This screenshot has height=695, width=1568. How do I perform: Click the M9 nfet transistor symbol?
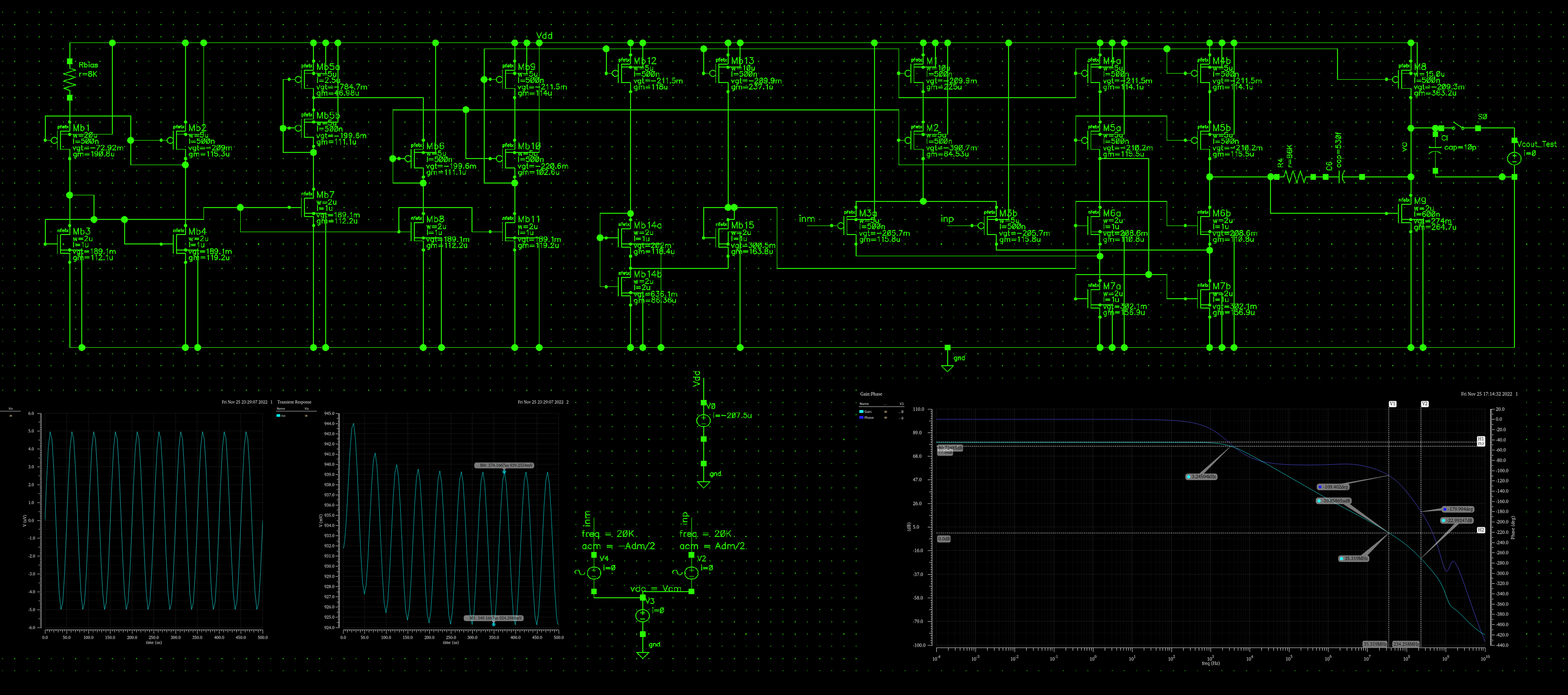(x=1405, y=213)
